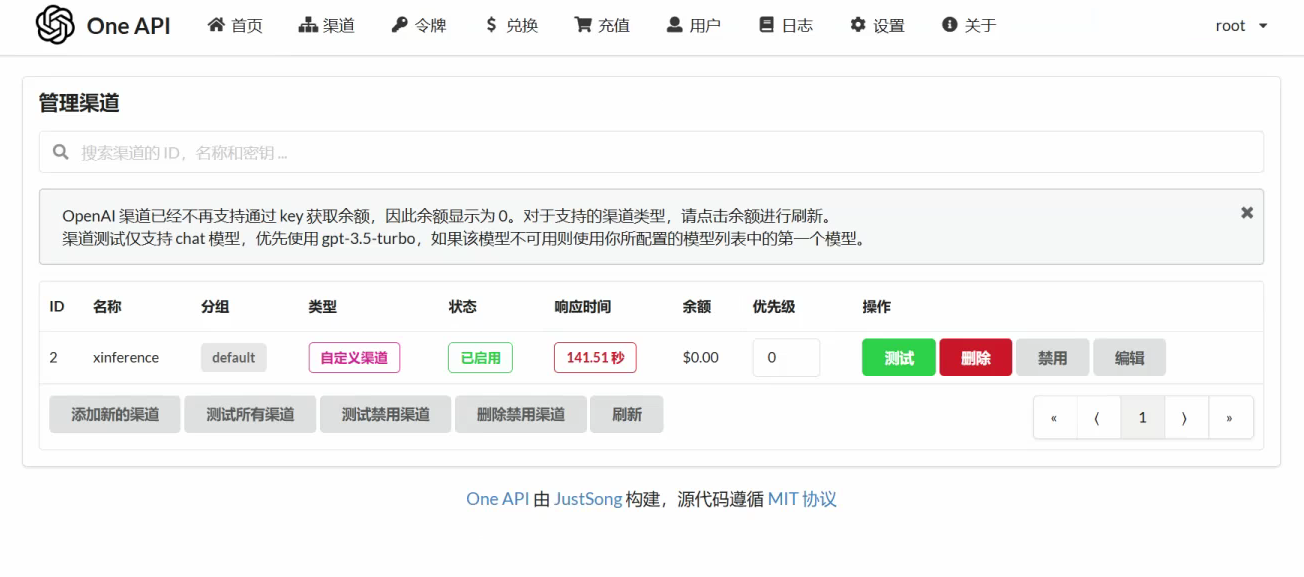
Task: Click the 141.51 秒 response time label
Action: [x=595, y=358]
